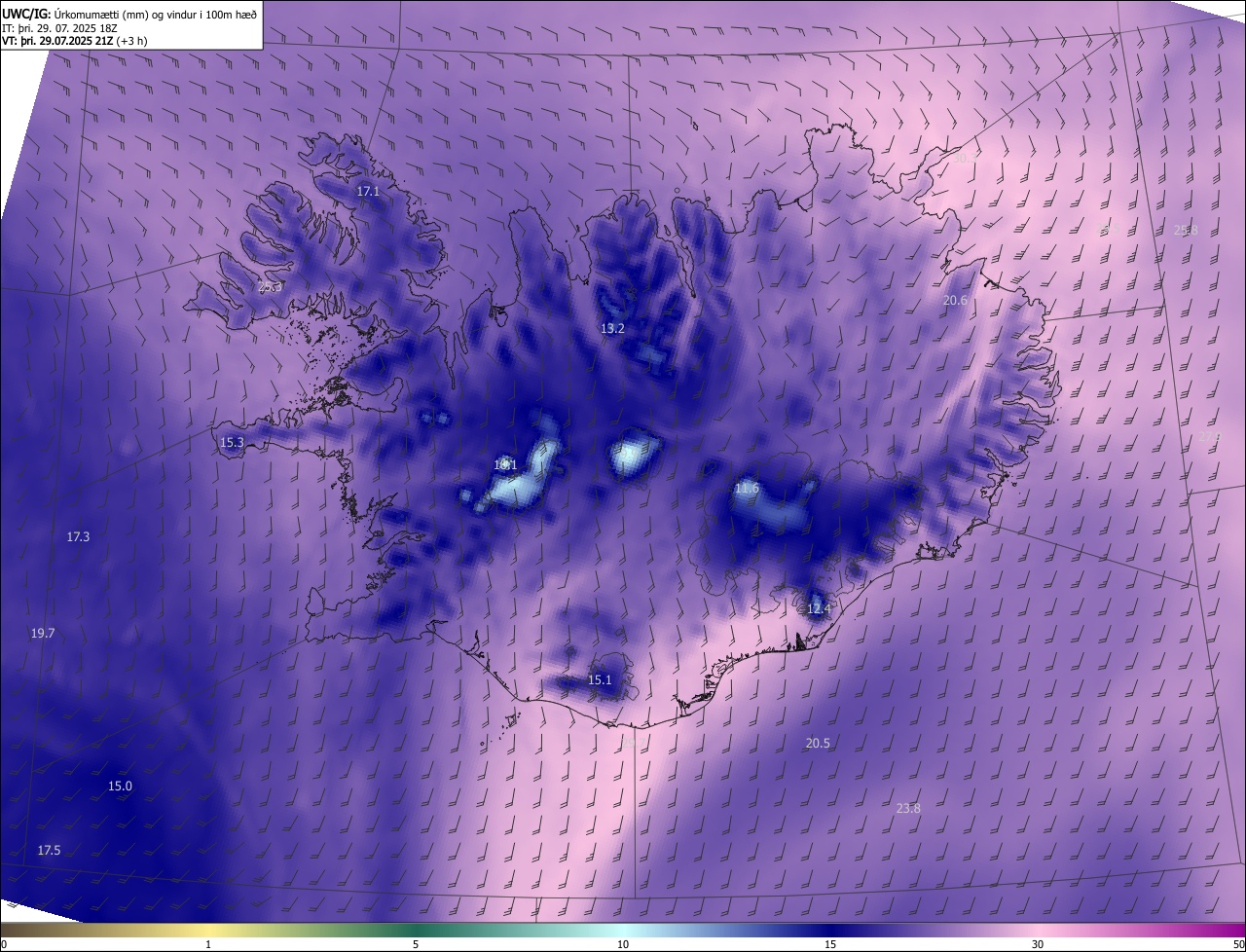Click the 20.6 value in east Iceland
Screen dimensions: 1246x952
[955, 302]
